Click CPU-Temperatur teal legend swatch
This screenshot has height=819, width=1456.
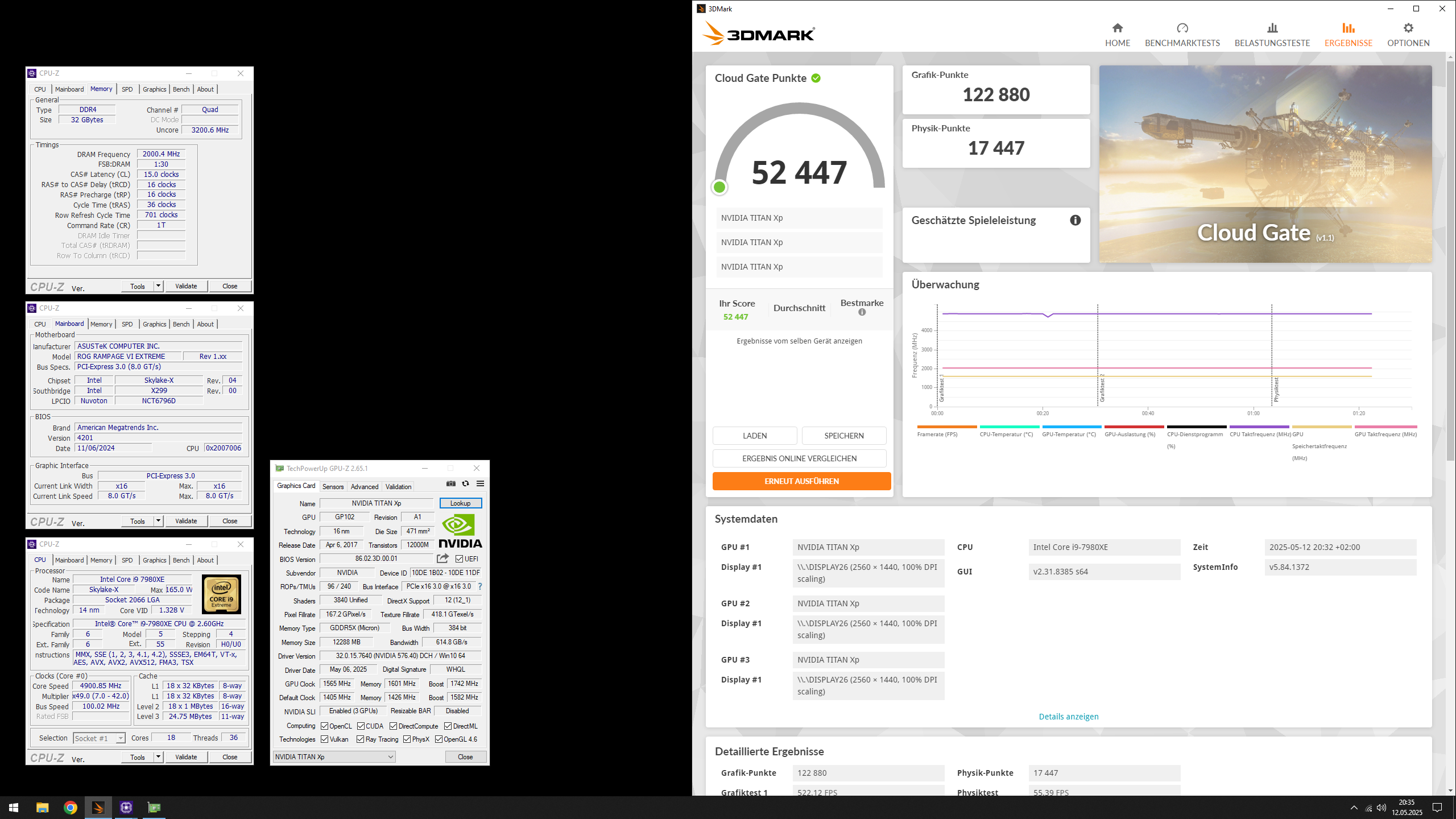tap(1010, 427)
